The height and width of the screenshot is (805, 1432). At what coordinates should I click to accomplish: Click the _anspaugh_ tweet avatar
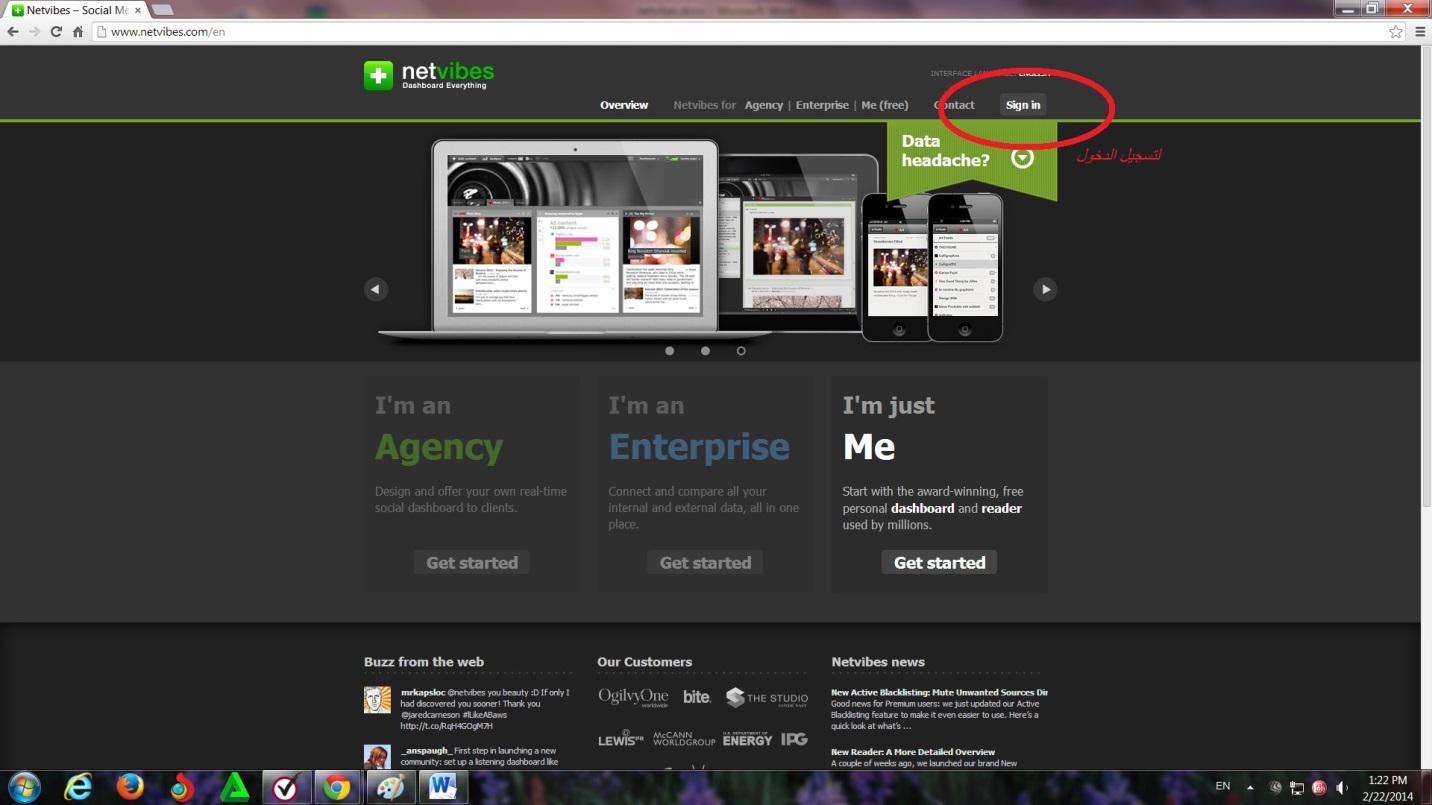[x=377, y=757]
